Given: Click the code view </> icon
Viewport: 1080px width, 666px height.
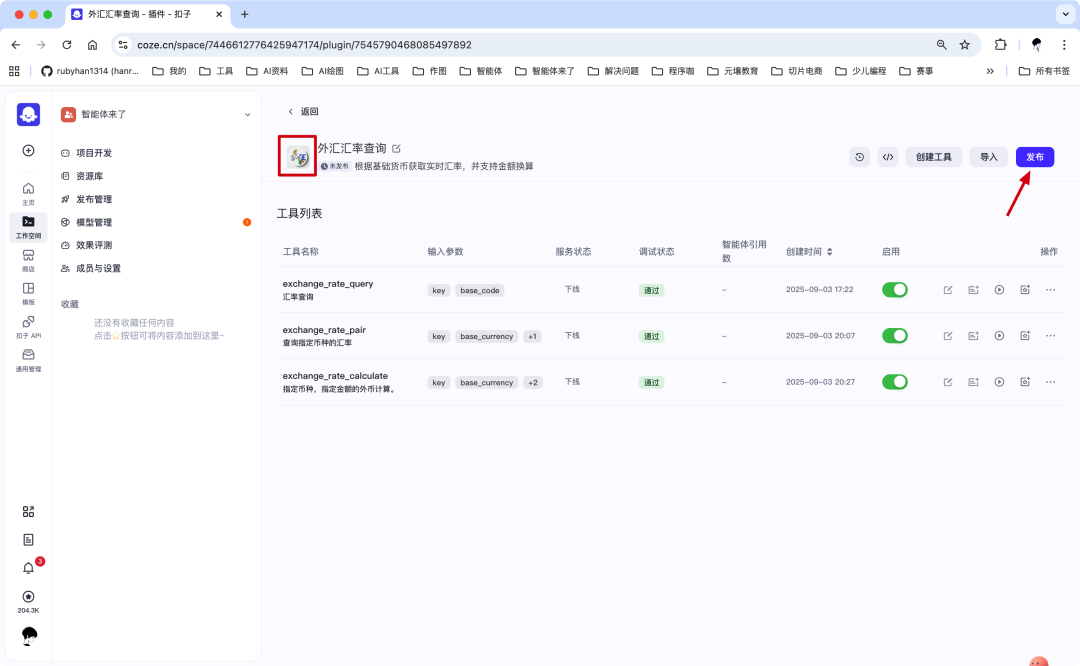Looking at the screenshot, I should point(888,157).
